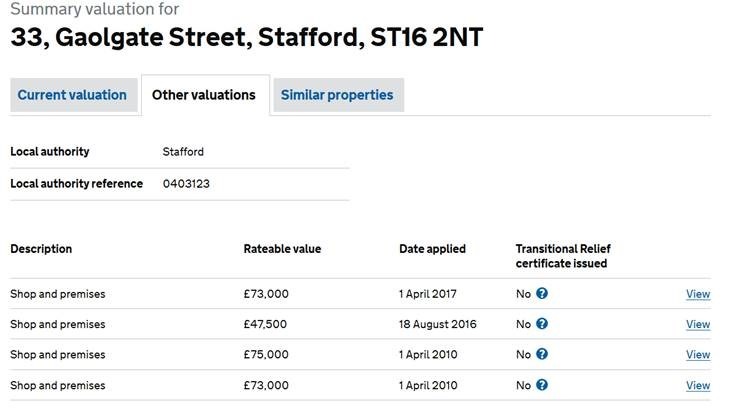
Task: Click the help icon in the bottom table row
Action: click(542, 385)
